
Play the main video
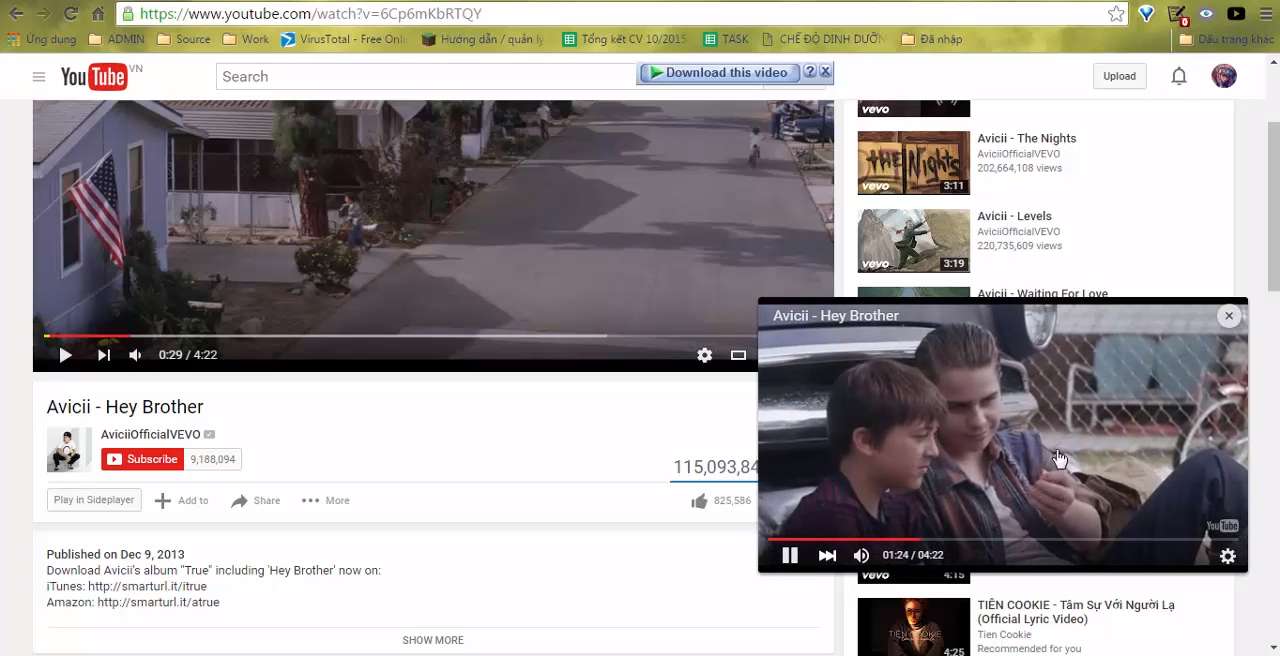click(65, 355)
